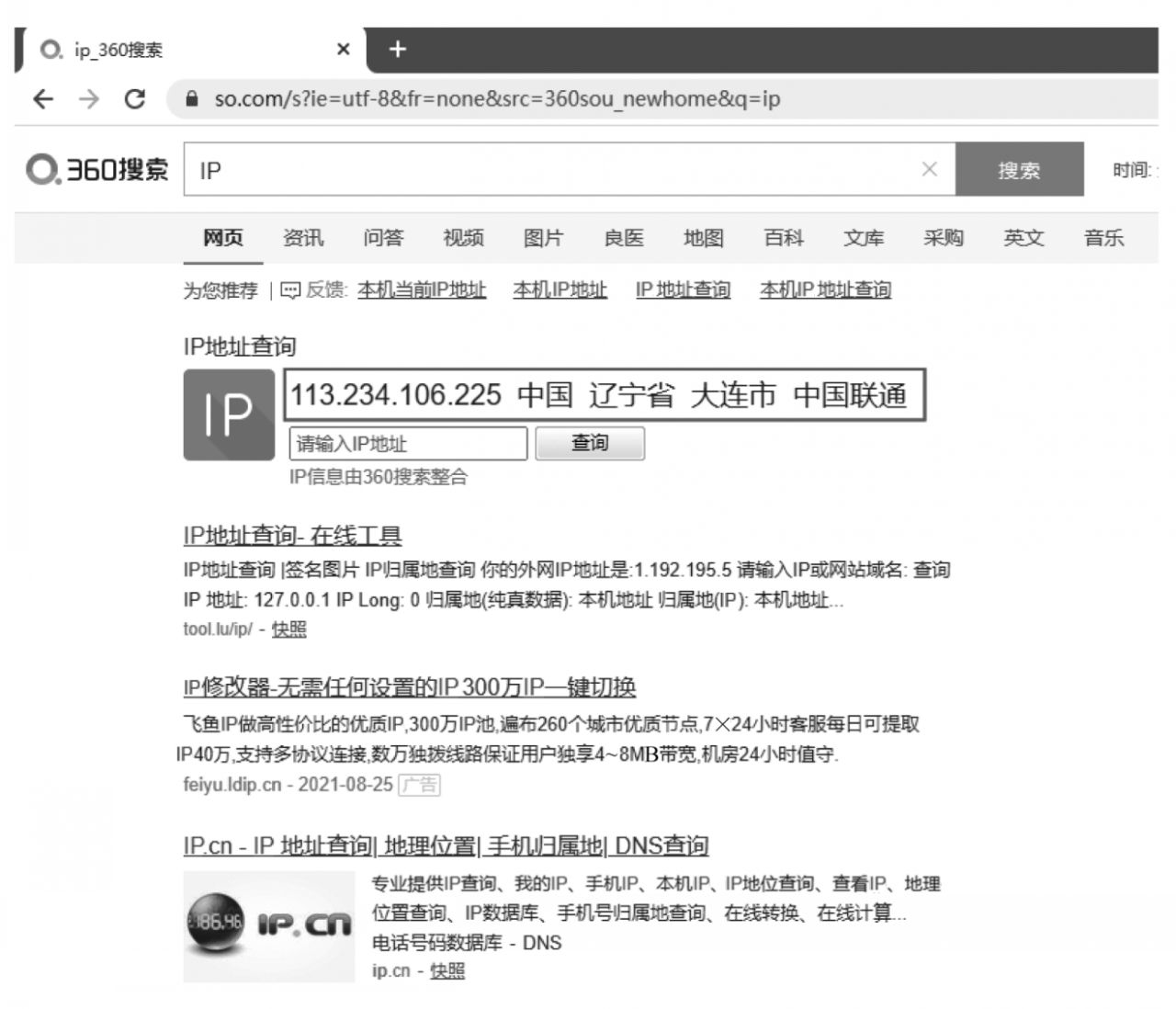Screen dimensions: 1176x1009
Task: Click the 时间 filter label
Action: coord(1134,170)
